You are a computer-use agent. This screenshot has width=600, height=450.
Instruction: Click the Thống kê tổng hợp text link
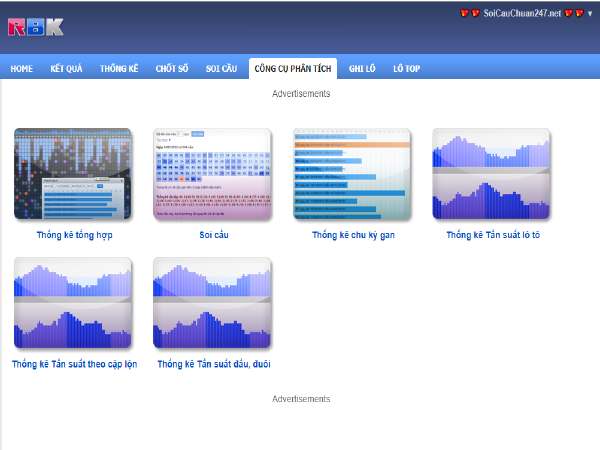tap(73, 235)
